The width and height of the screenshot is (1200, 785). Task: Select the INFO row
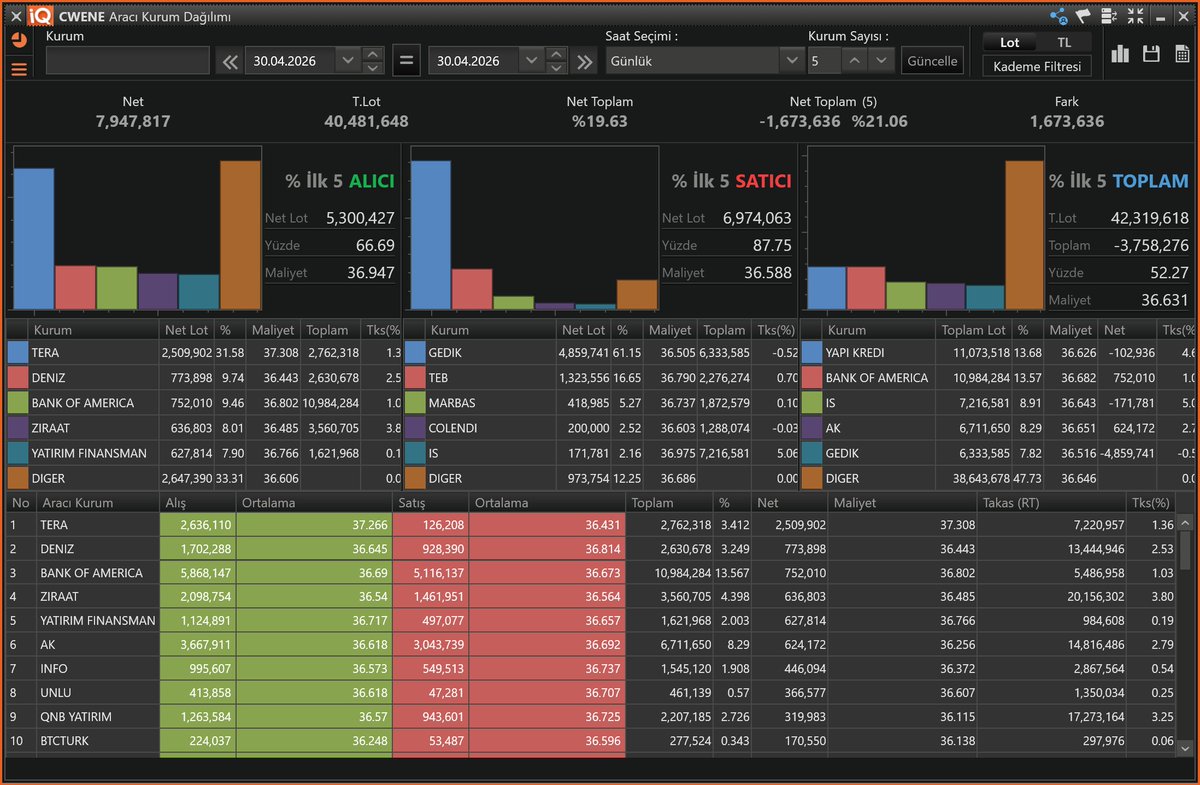coord(590,669)
